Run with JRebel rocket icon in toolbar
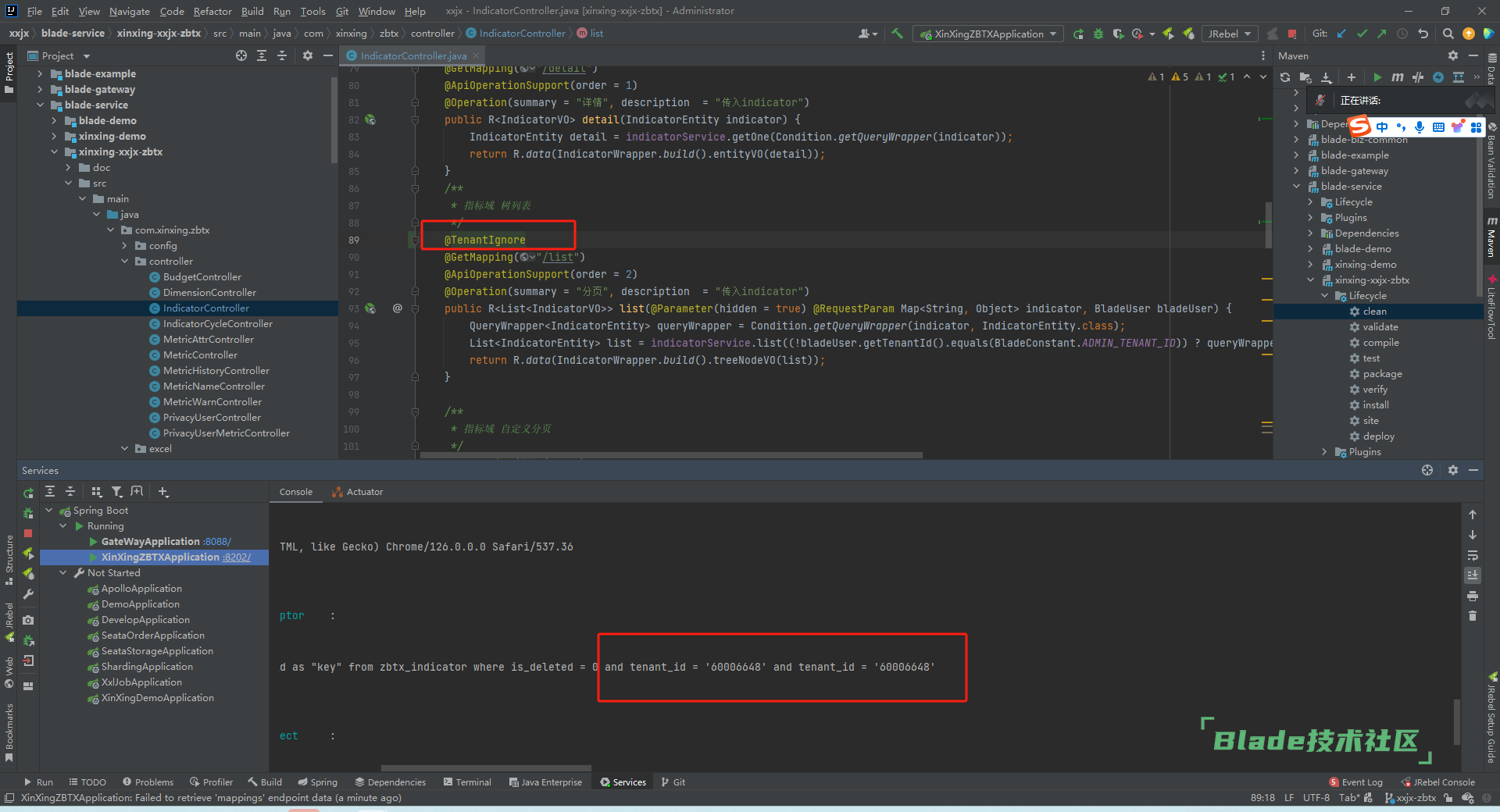Image resolution: width=1500 pixels, height=812 pixels. (1168, 34)
